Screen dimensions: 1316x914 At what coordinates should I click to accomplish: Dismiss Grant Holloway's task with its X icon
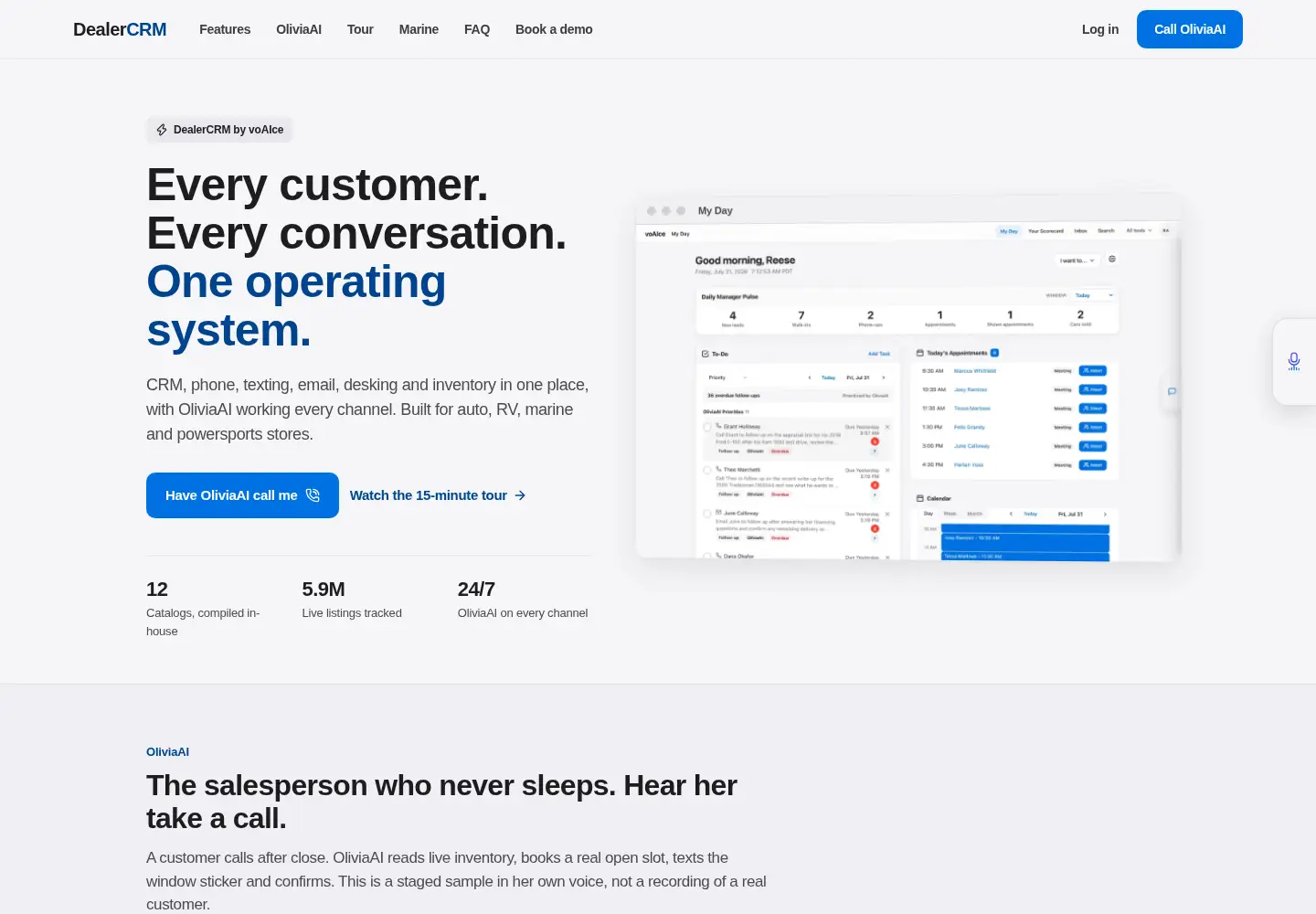coord(887,427)
